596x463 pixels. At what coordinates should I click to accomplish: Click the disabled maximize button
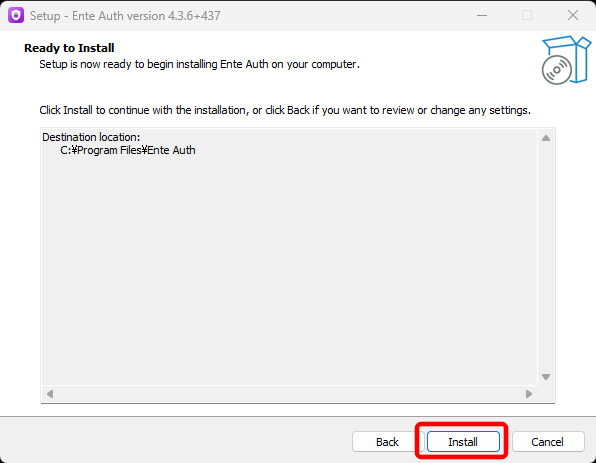click(x=527, y=16)
